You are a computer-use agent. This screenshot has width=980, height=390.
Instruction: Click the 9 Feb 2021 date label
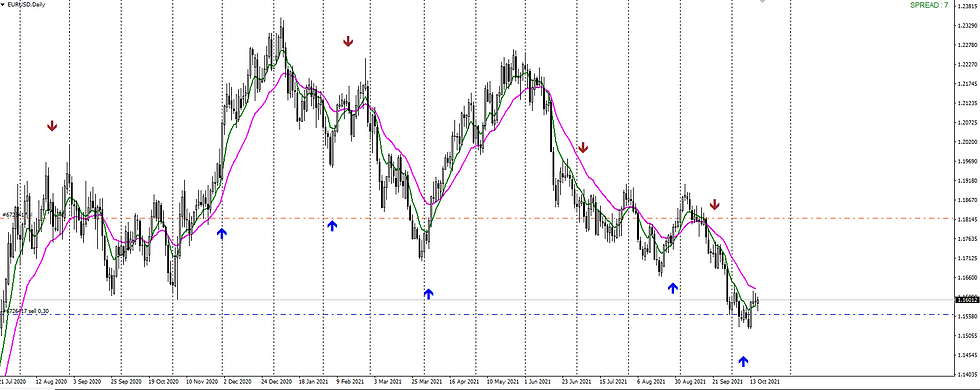click(351, 380)
